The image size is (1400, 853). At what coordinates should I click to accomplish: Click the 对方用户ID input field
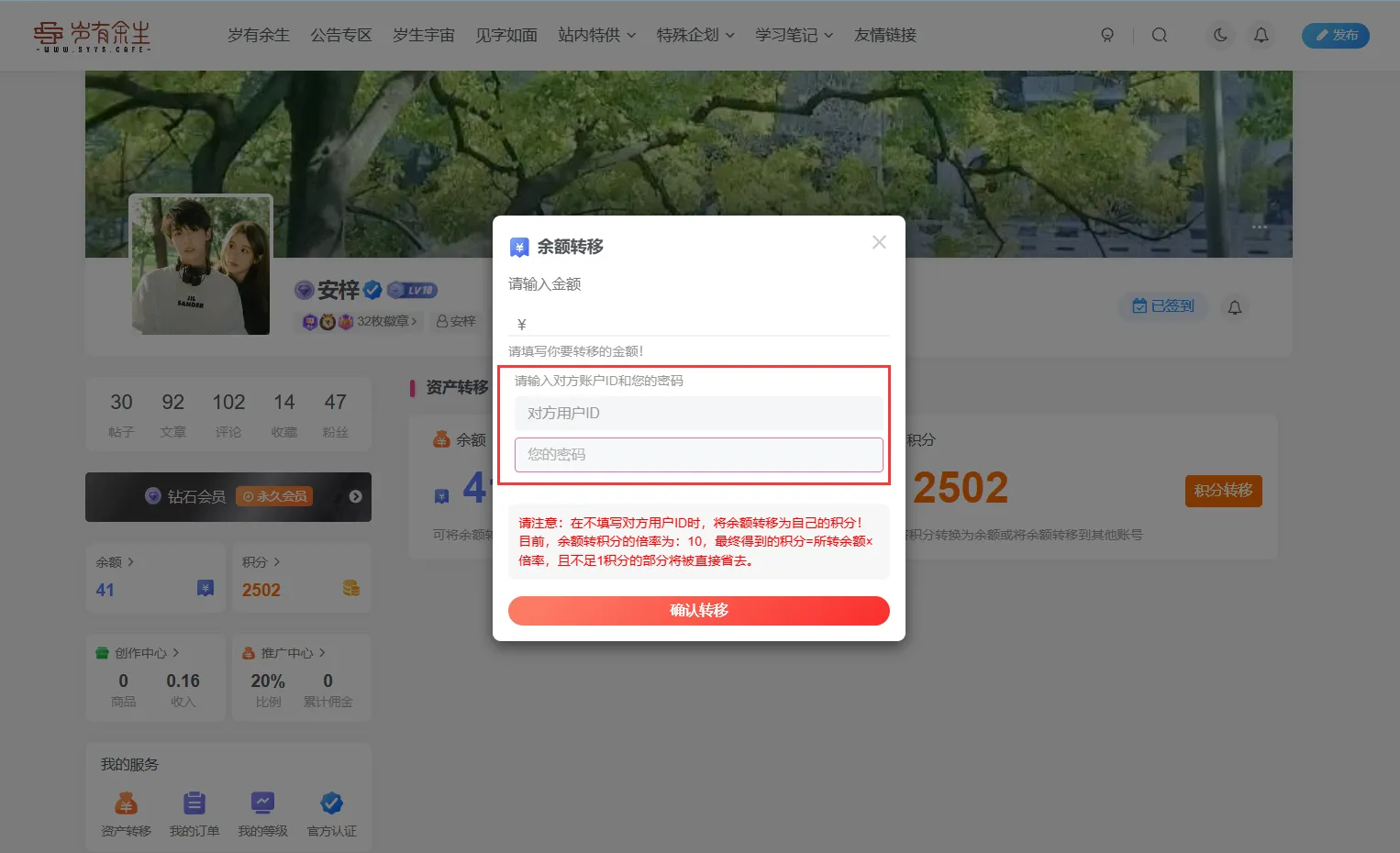pos(698,414)
